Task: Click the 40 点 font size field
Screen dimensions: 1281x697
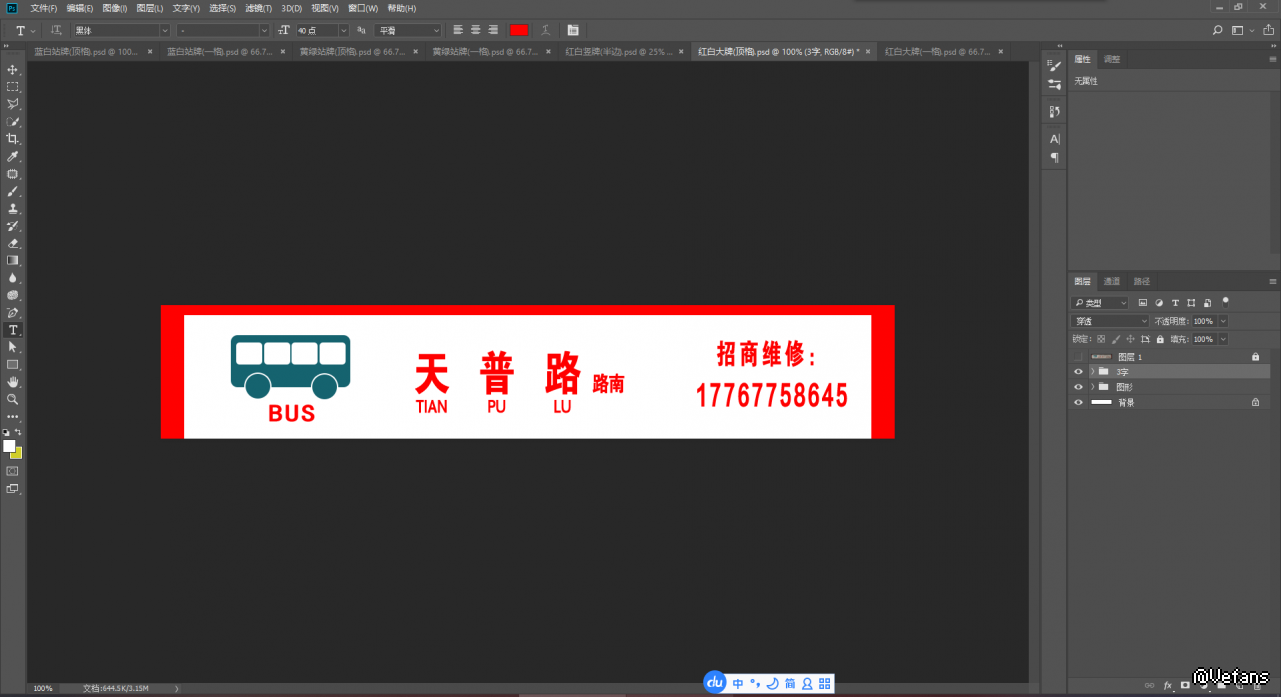Action: pyautogui.click(x=316, y=31)
